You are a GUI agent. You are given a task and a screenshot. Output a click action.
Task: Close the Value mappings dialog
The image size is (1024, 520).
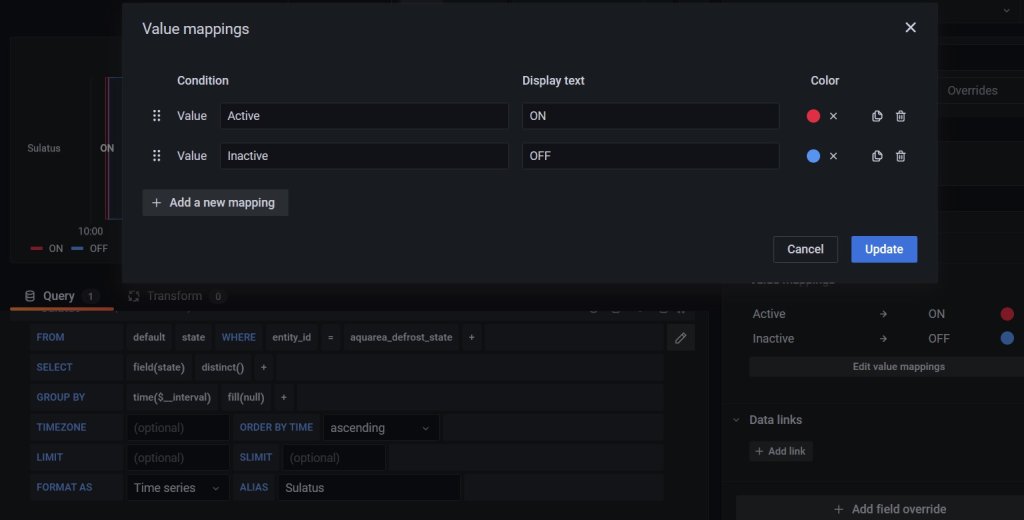click(x=910, y=28)
